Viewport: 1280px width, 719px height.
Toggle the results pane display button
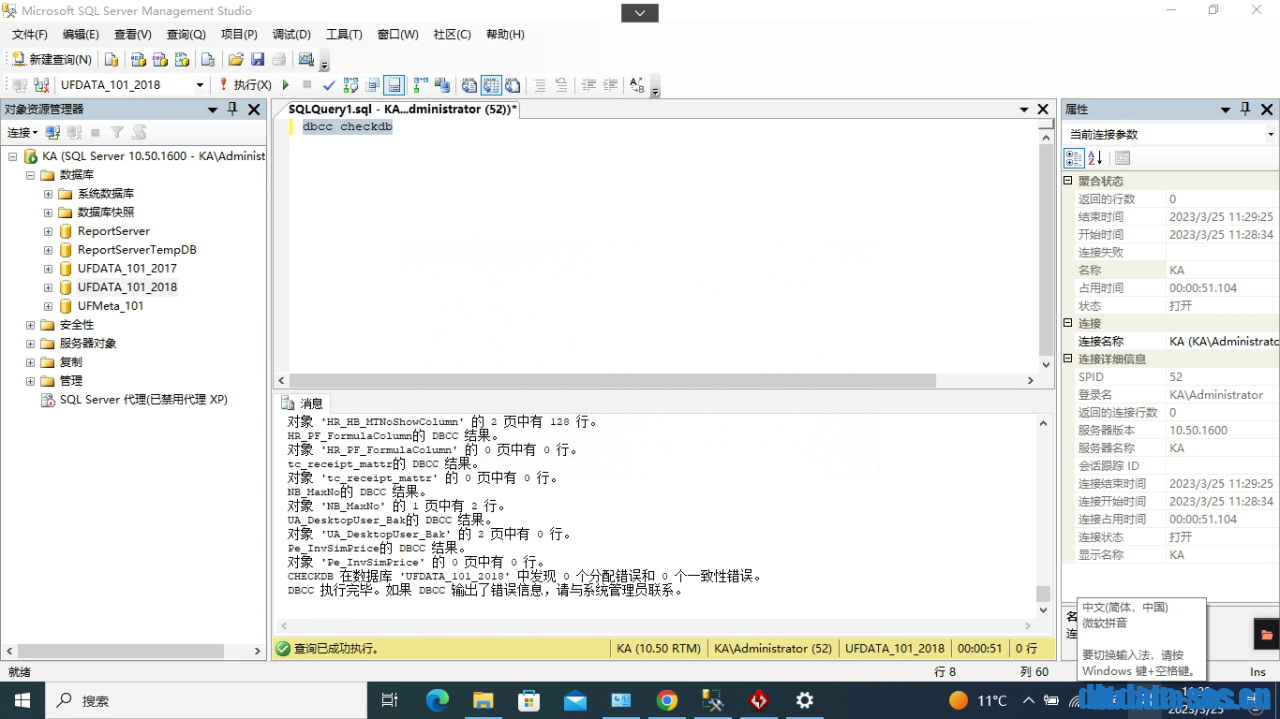point(393,84)
